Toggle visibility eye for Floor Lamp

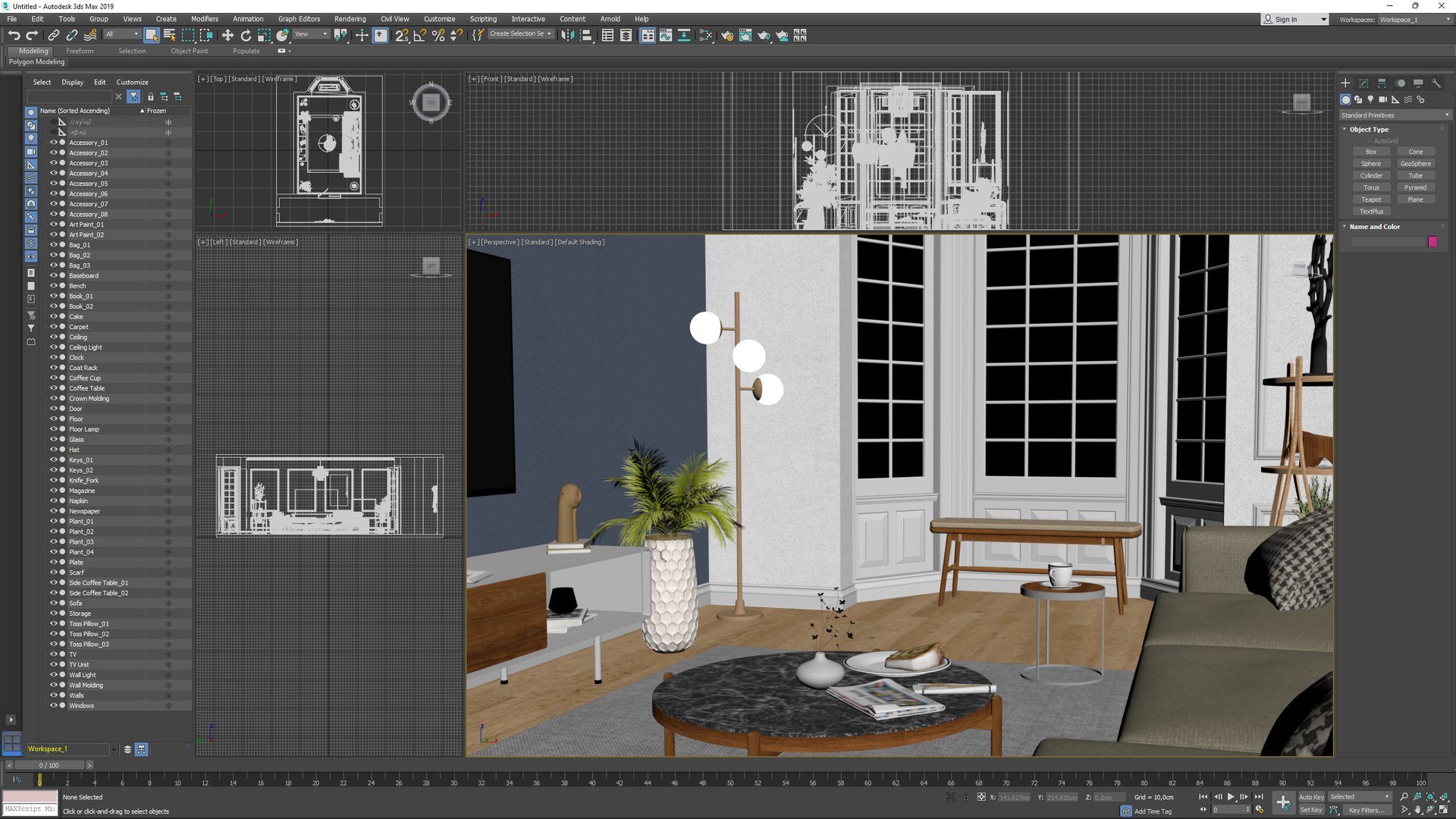pyautogui.click(x=53, y=429)
